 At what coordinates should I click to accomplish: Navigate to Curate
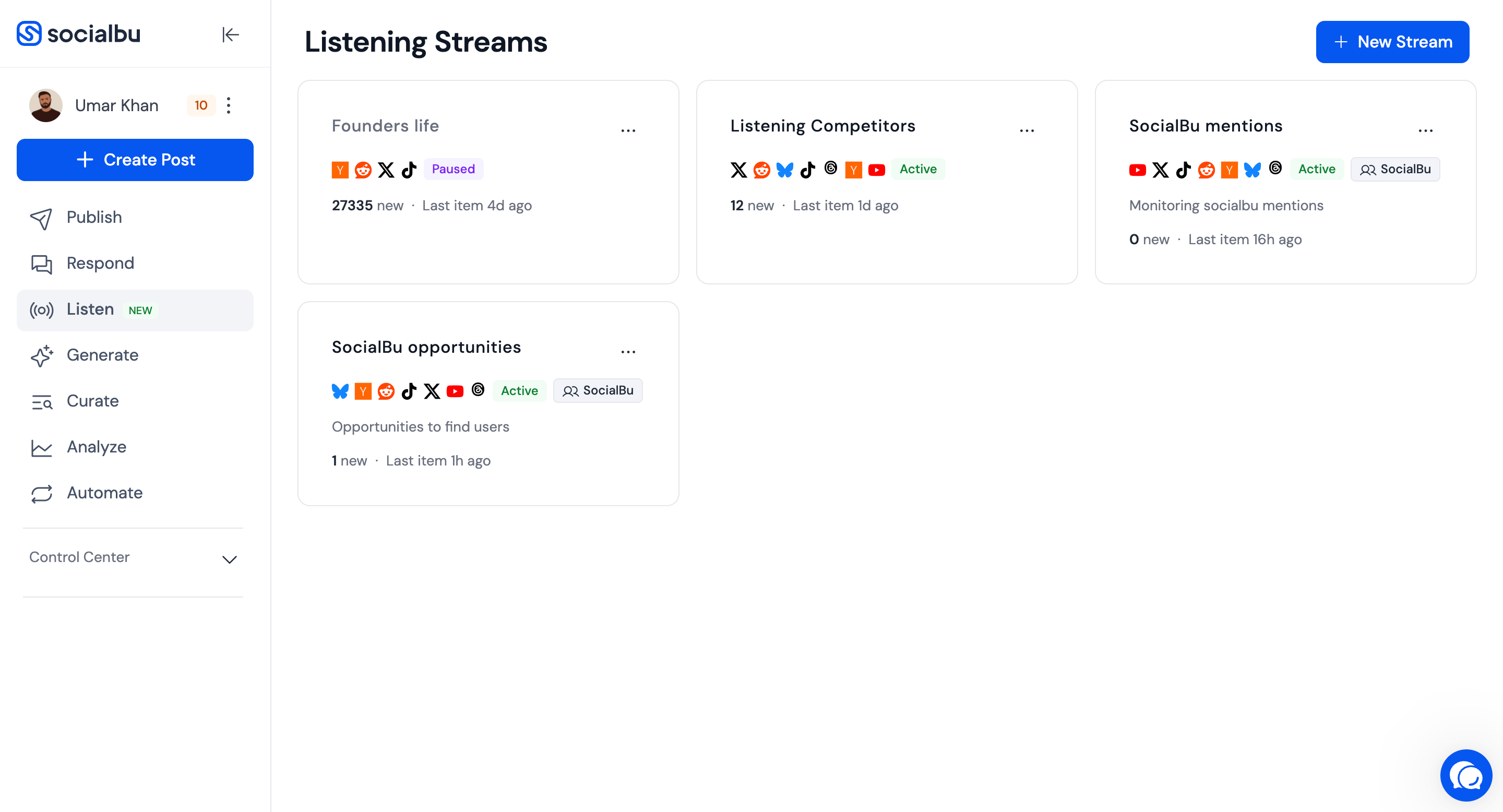pos(135,401)
